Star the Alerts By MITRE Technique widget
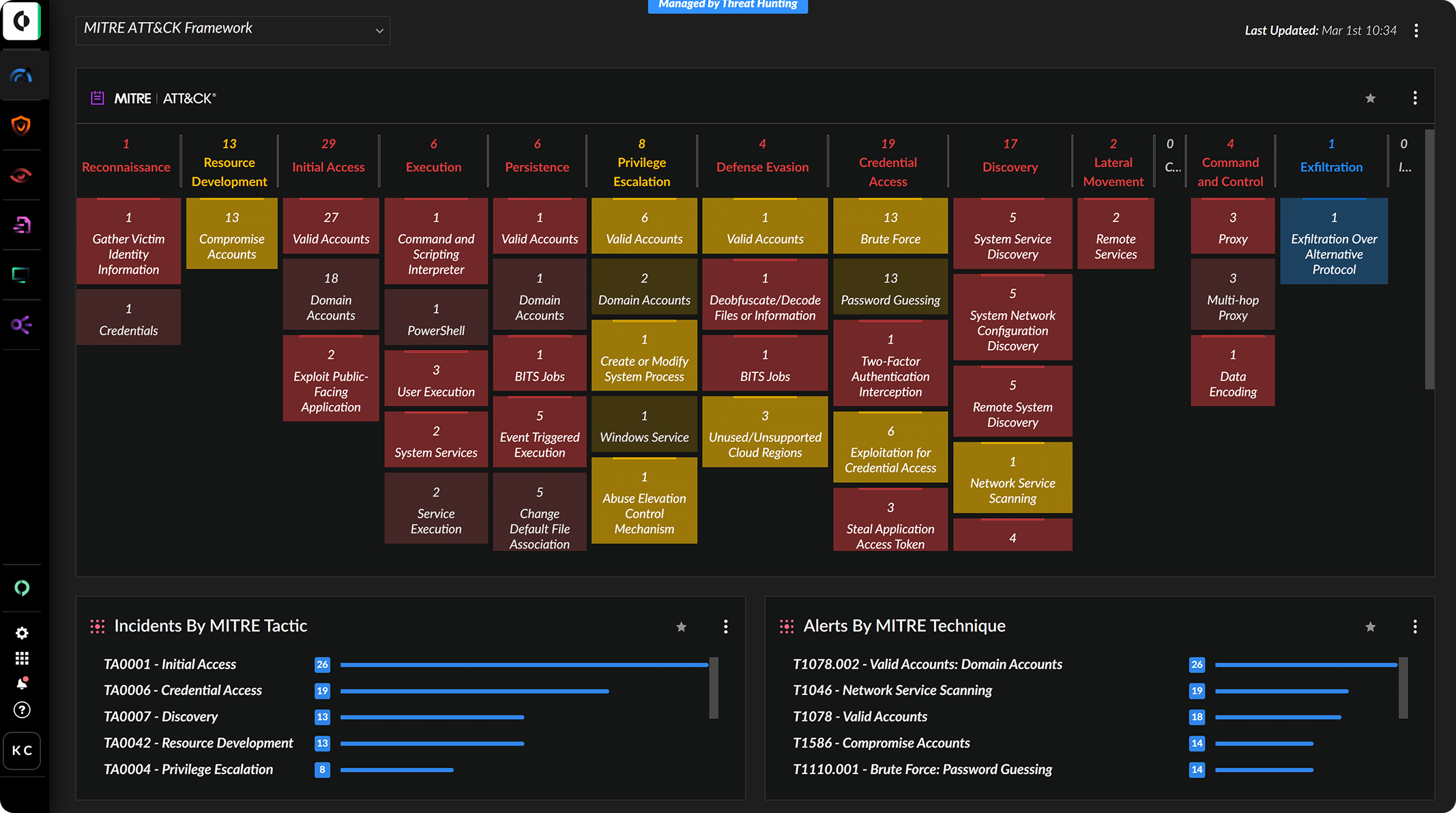Viewport: 1456px width, 813px height. (1370, 626)
